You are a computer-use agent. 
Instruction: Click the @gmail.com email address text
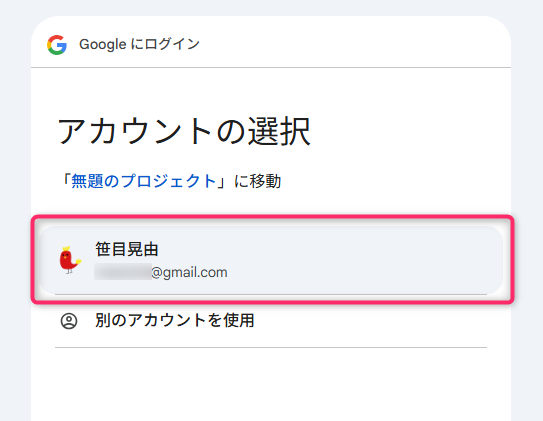[189, 272]
